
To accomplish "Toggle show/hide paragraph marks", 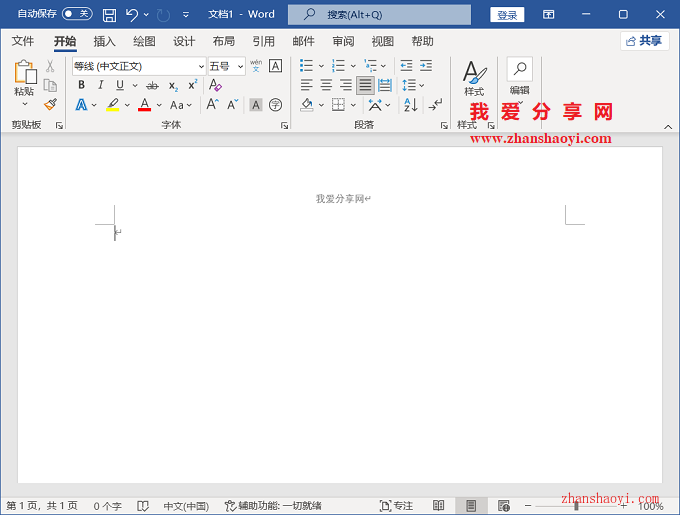I will [435, 104].
